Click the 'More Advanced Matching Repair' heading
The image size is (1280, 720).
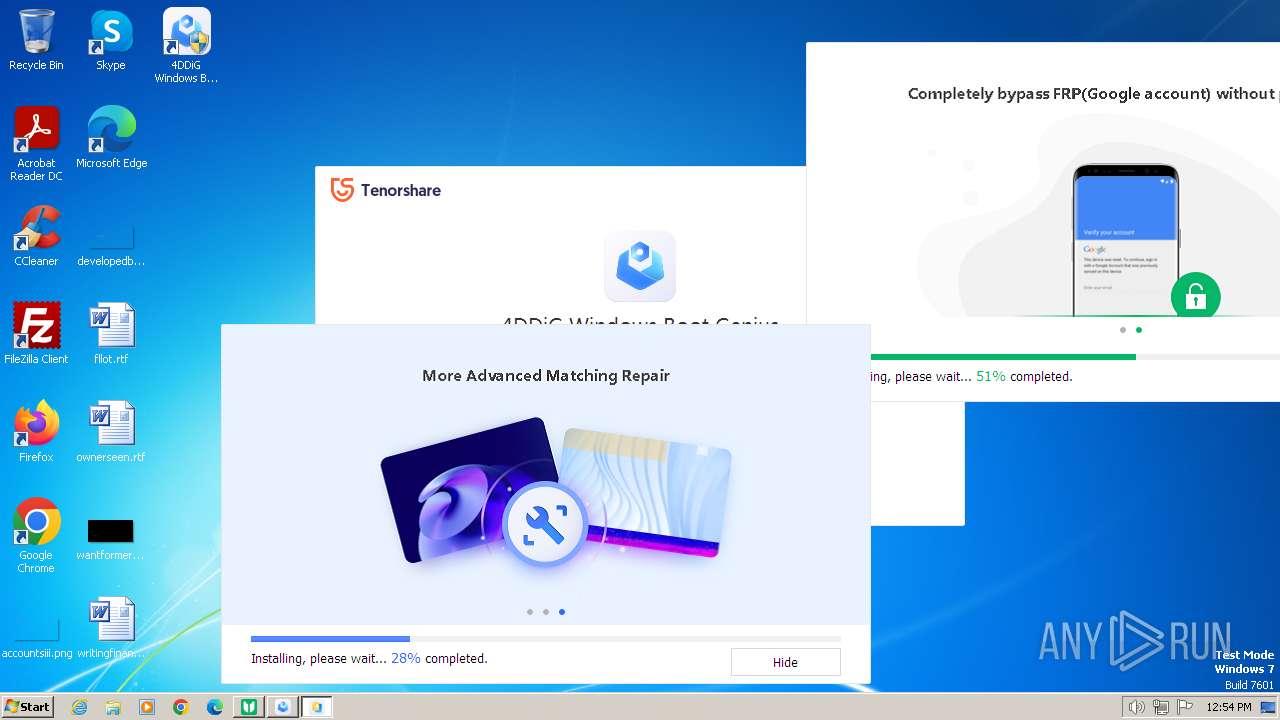coord(546,376)
